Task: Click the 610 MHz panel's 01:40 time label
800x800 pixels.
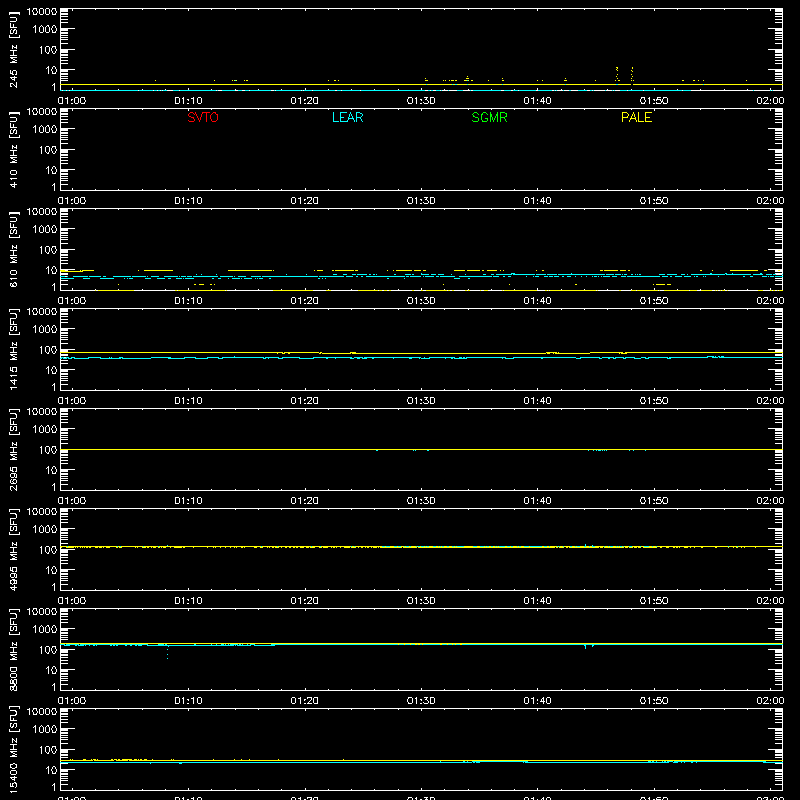Action: tap(537, 301)
